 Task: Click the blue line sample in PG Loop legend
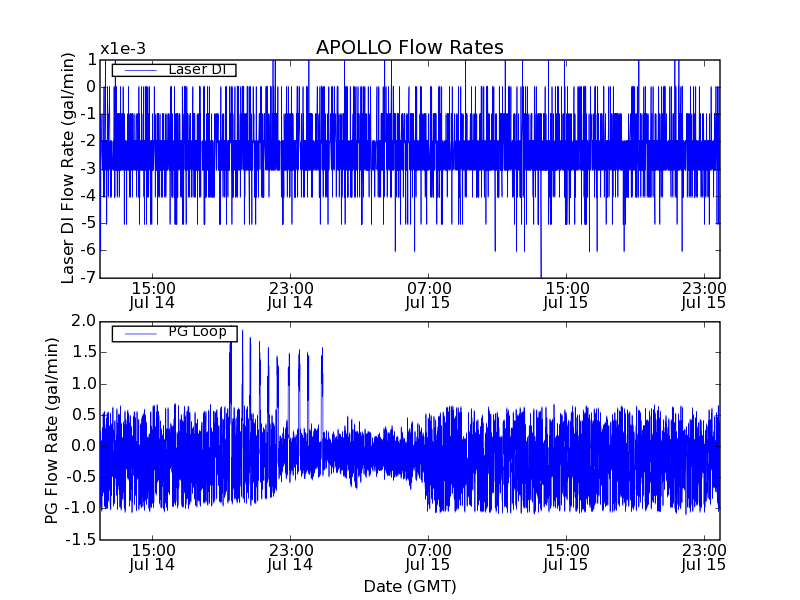pyautogui.click(x=140, y=334)
